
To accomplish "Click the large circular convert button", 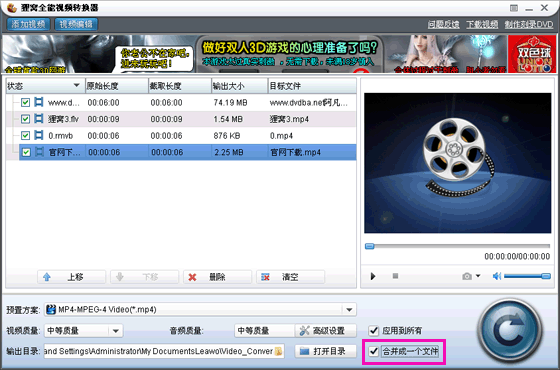I will coord(510,330).
